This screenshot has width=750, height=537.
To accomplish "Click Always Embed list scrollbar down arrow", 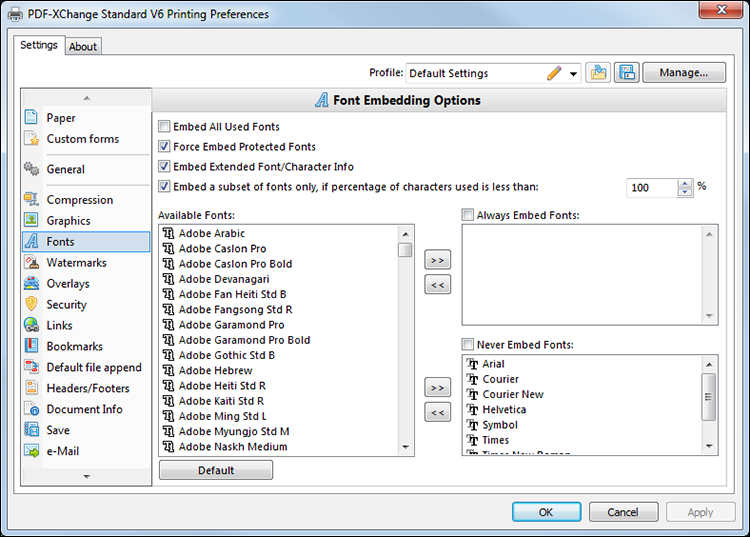I will (x=709, y=316).
